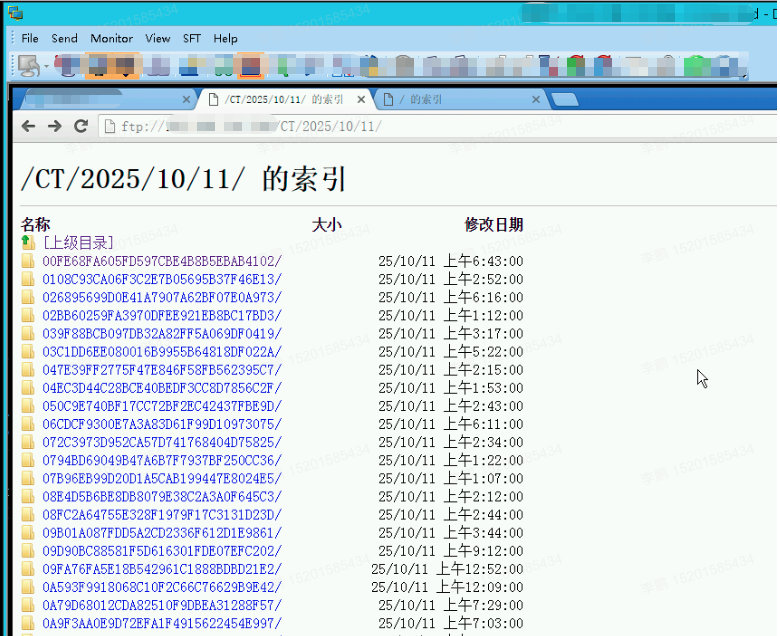Image resolution: width=780 pixels, height=636 pixels.
Task: Click folder icon beside 08FC2A64755E328F1979F17C3131D23D/
Action: [x=28, y=515]
